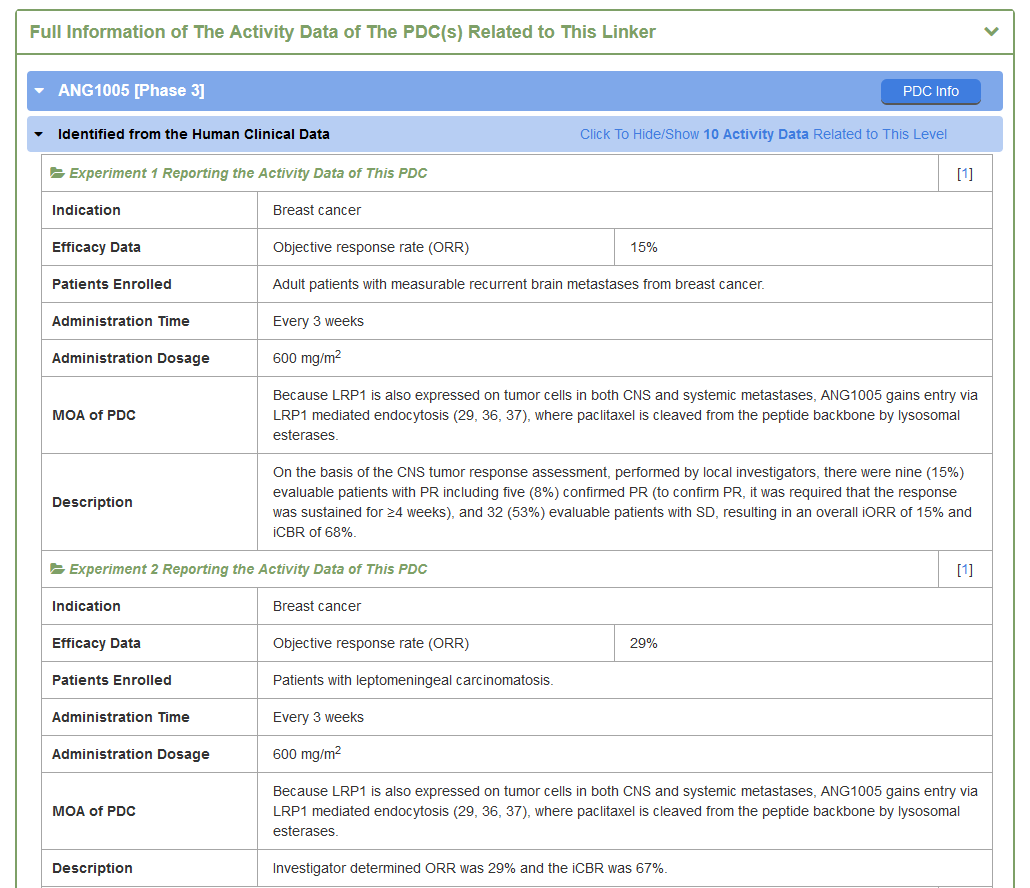Collapse the Human Clinical Data level arrow
This screenshot has width=1030, height=888.
(39, 134)
